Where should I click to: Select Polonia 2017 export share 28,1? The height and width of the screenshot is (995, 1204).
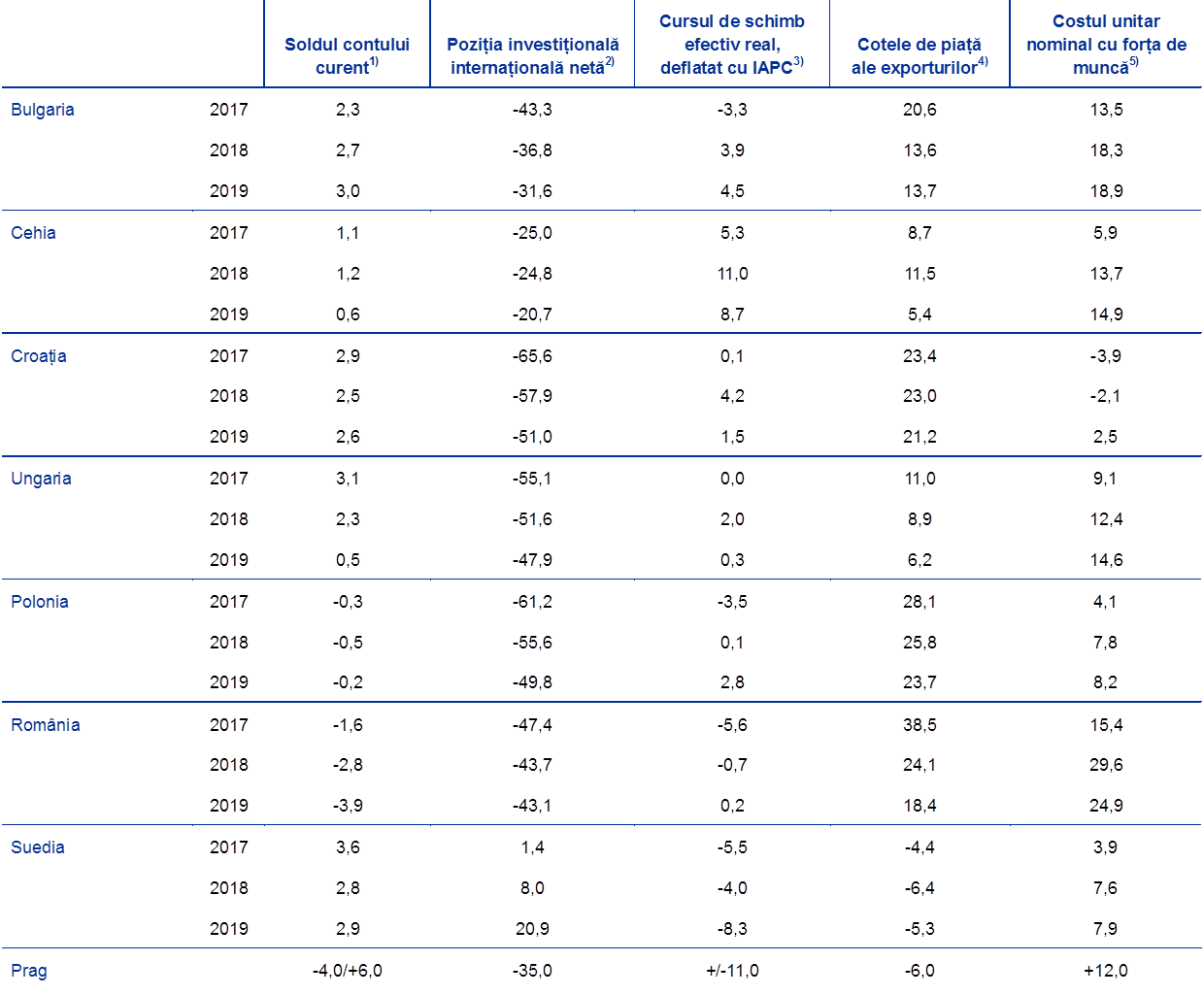(920, 602)
